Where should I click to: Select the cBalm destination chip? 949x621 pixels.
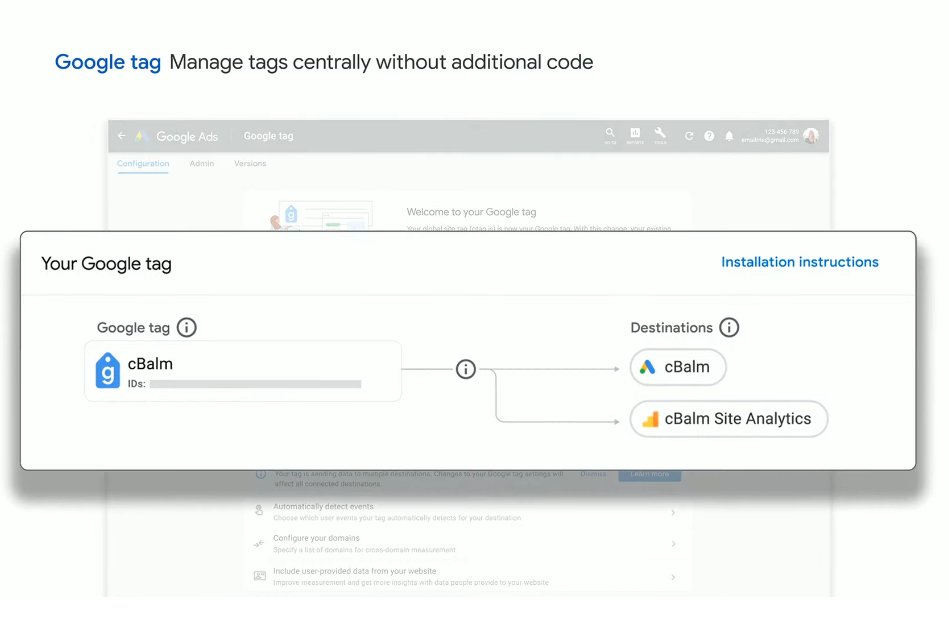coord(678,367)
